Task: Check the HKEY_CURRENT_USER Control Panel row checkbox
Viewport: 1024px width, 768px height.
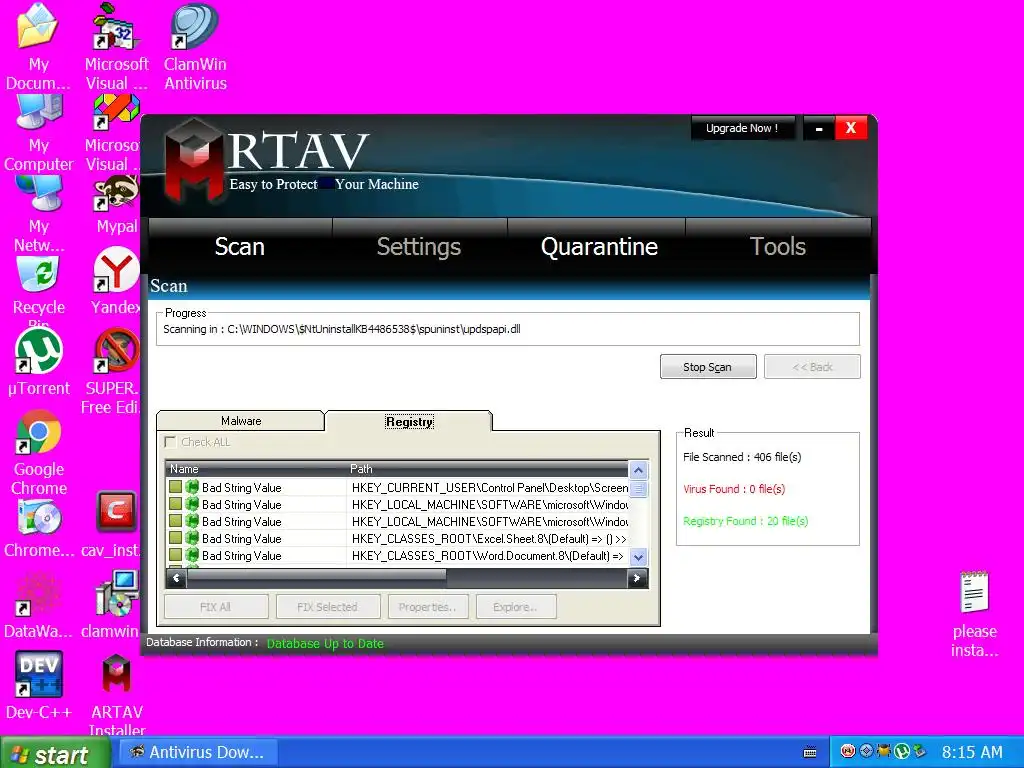Action: [x=175, y=487]
